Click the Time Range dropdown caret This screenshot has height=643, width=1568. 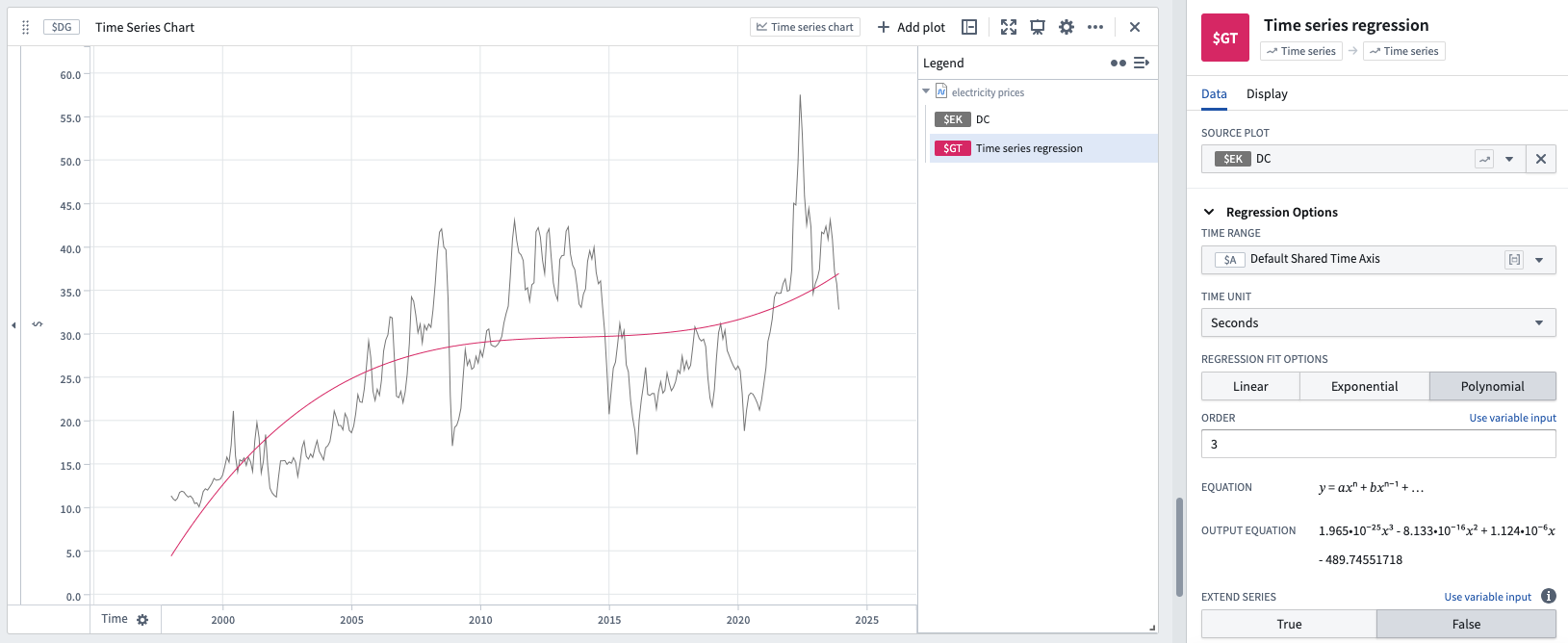1539,260
